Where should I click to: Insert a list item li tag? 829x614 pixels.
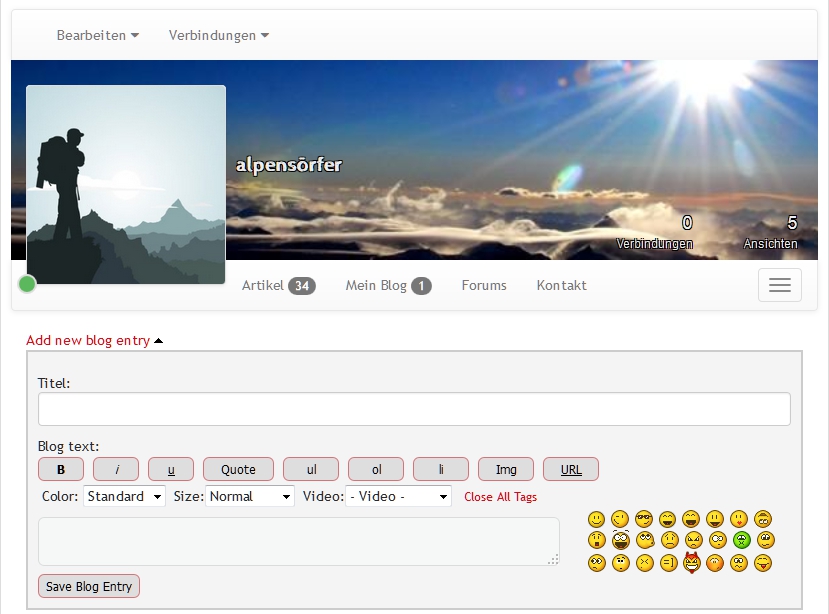click(x=441, y=469)
